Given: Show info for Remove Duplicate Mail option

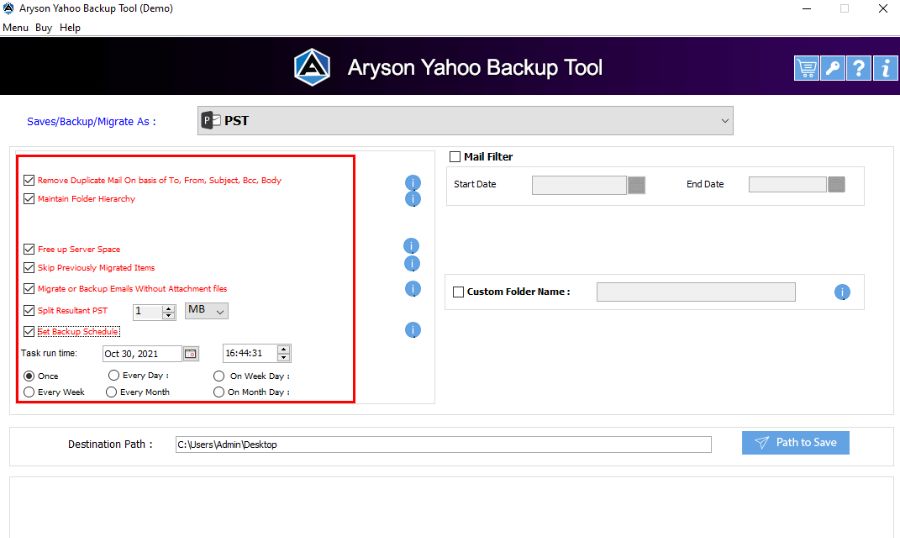Looking at the screenshot, I should (x=413, y=183).
